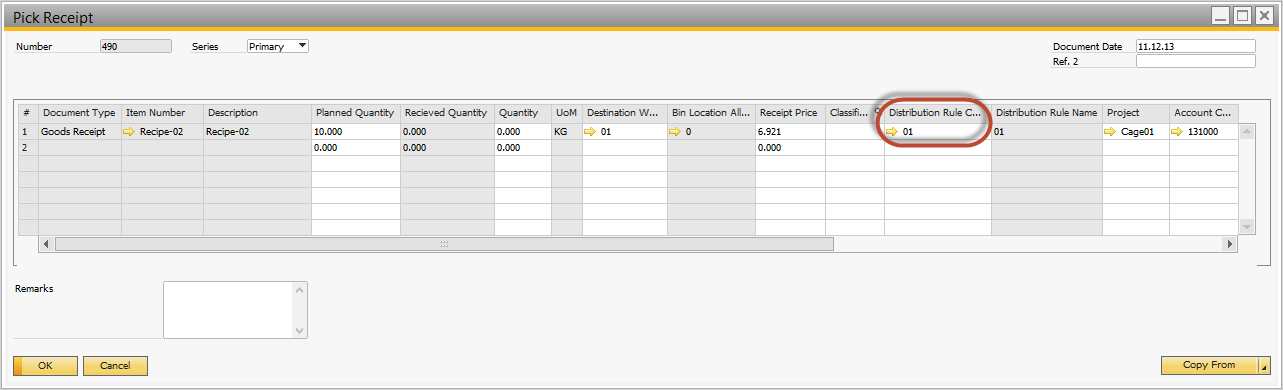Select the Quantity cell in row 1

click(x=522, y=131)
